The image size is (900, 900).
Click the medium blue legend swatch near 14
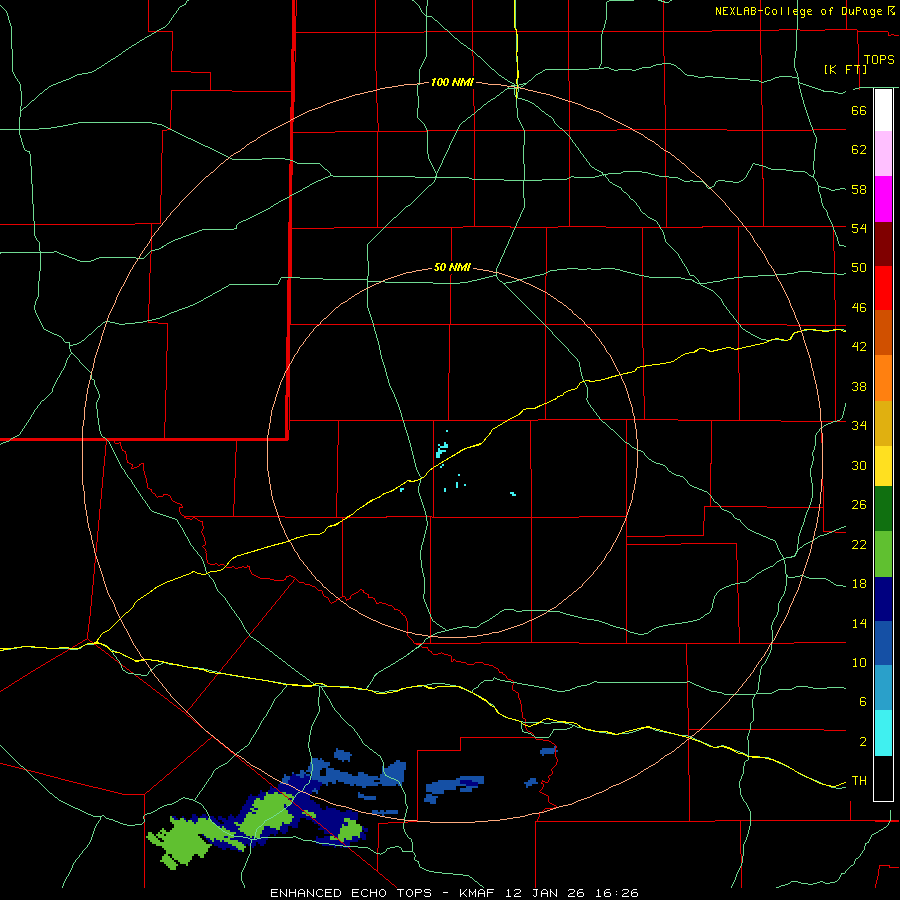[883, 643]
